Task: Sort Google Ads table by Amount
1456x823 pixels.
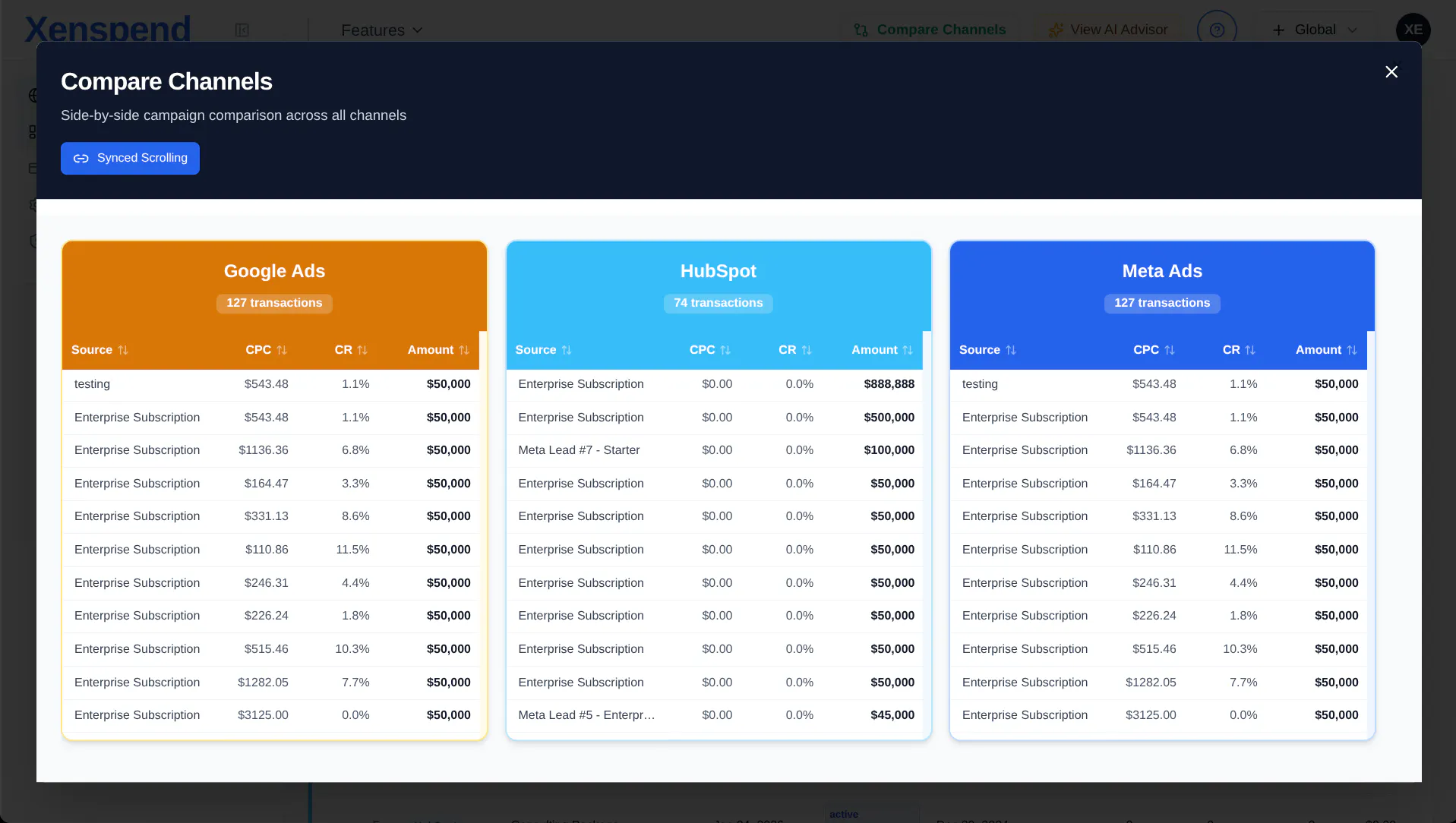Action: click(x=438, y=350)
